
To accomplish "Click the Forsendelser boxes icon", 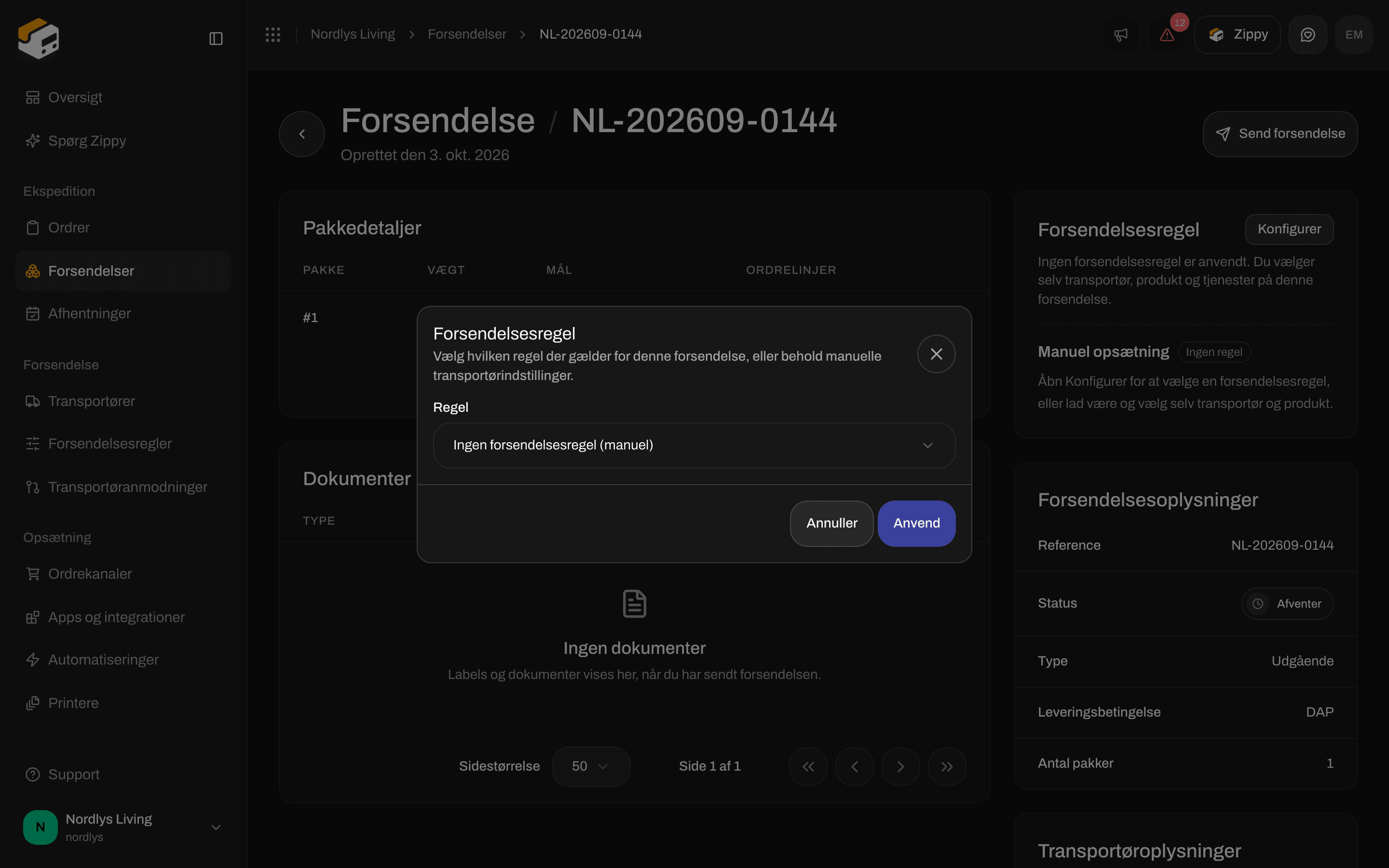I will (33, 271).
